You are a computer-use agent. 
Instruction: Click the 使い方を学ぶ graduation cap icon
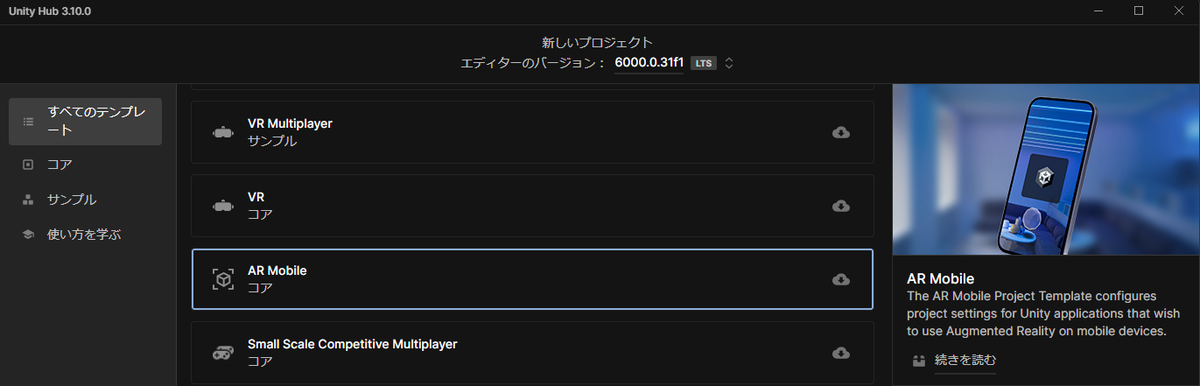point(28,234)
